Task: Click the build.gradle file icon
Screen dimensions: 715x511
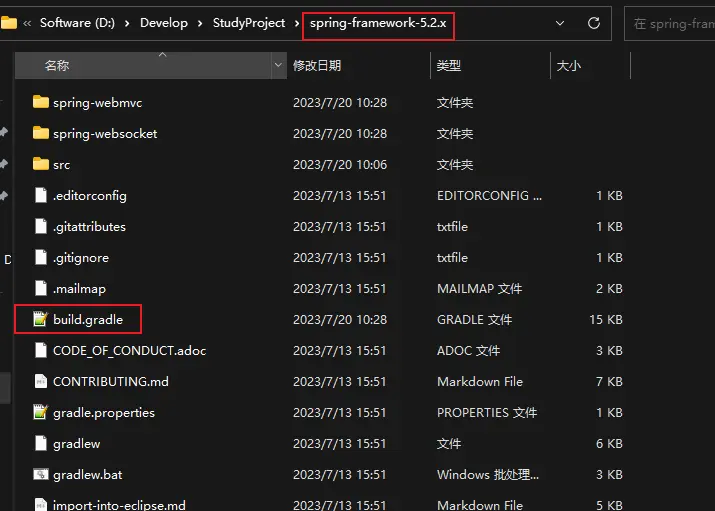Action: pyautogui.click(x=41, y=320)
